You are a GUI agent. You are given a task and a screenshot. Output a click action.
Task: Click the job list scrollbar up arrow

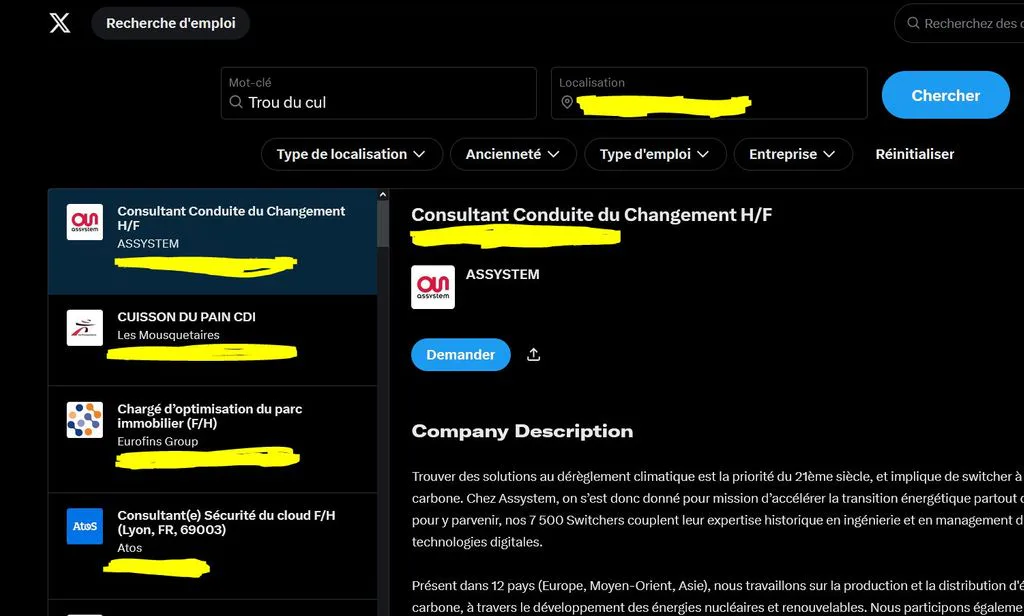pos(383,195)
